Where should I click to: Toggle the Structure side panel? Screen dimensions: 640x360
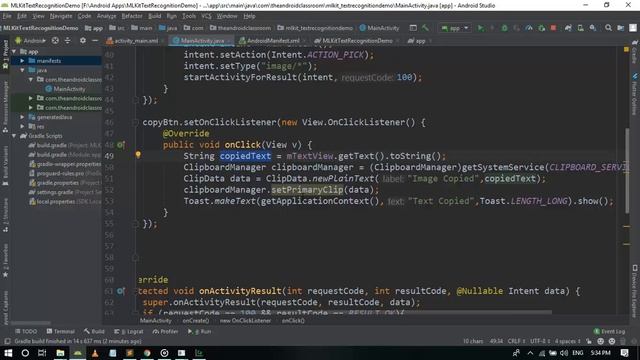[x=5, y=215]
